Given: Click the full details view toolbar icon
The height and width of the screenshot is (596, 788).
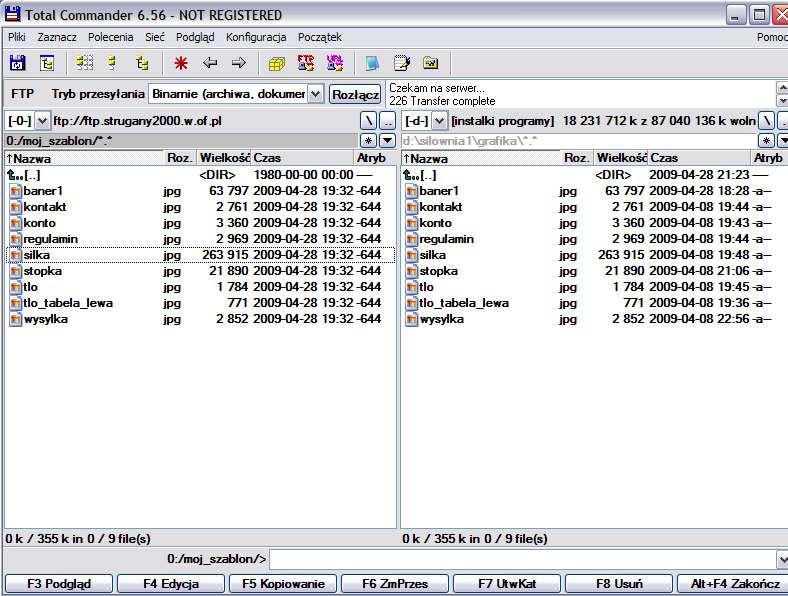Looking at the screenshot, I should click(x=113, y=63).
